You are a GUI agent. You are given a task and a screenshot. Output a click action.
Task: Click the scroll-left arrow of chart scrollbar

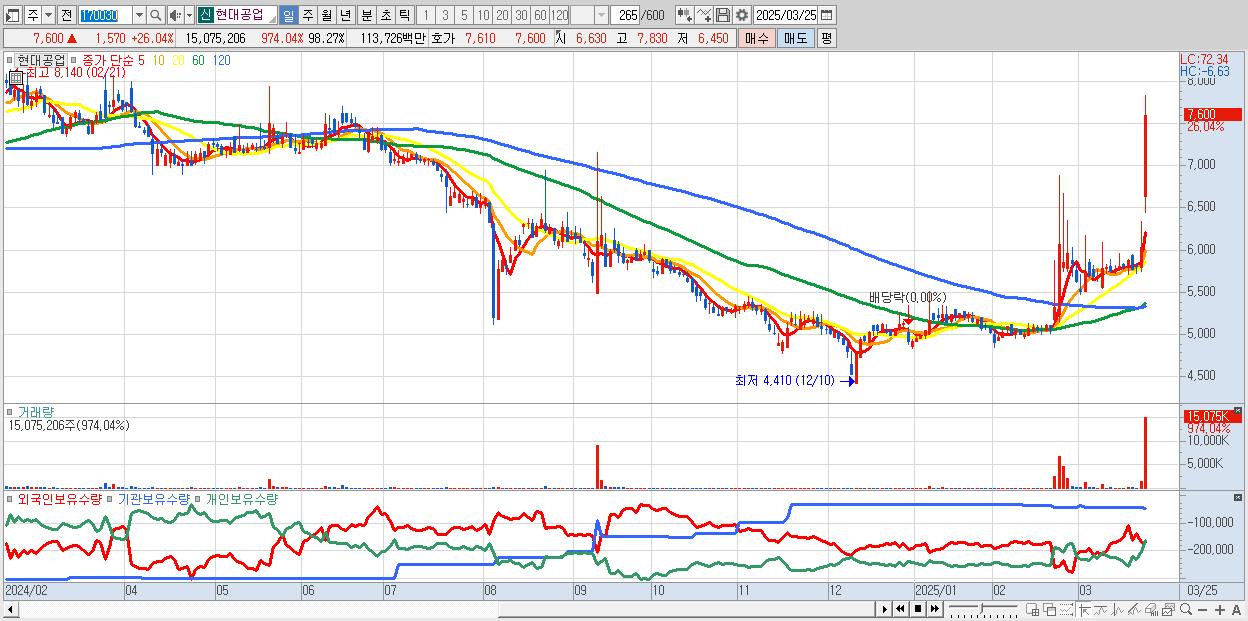click(x=10, y=609)
